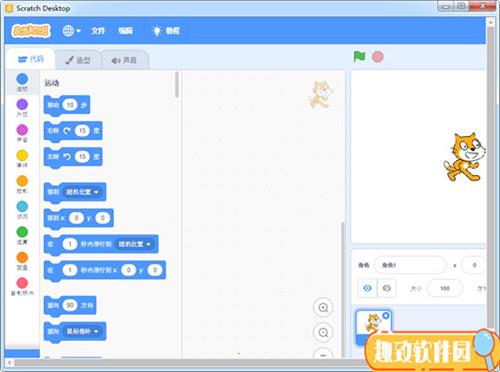Viewport: 500px width, 372px height.
Task: Select the light blue 侦测 Sensing category circle
Action: (22, 206)
